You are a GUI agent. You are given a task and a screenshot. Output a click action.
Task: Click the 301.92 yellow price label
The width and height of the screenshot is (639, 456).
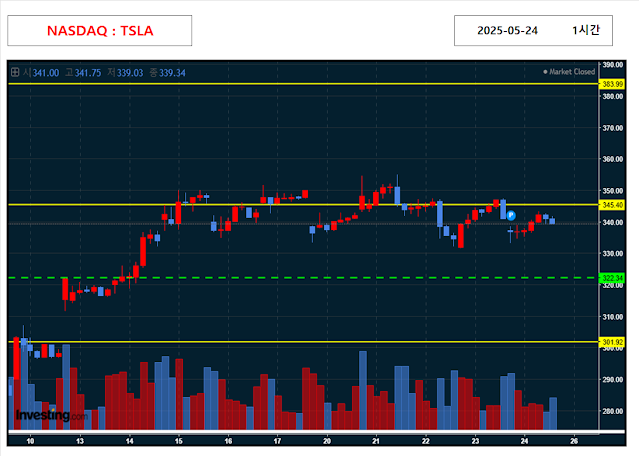click(x=612, y=342)
